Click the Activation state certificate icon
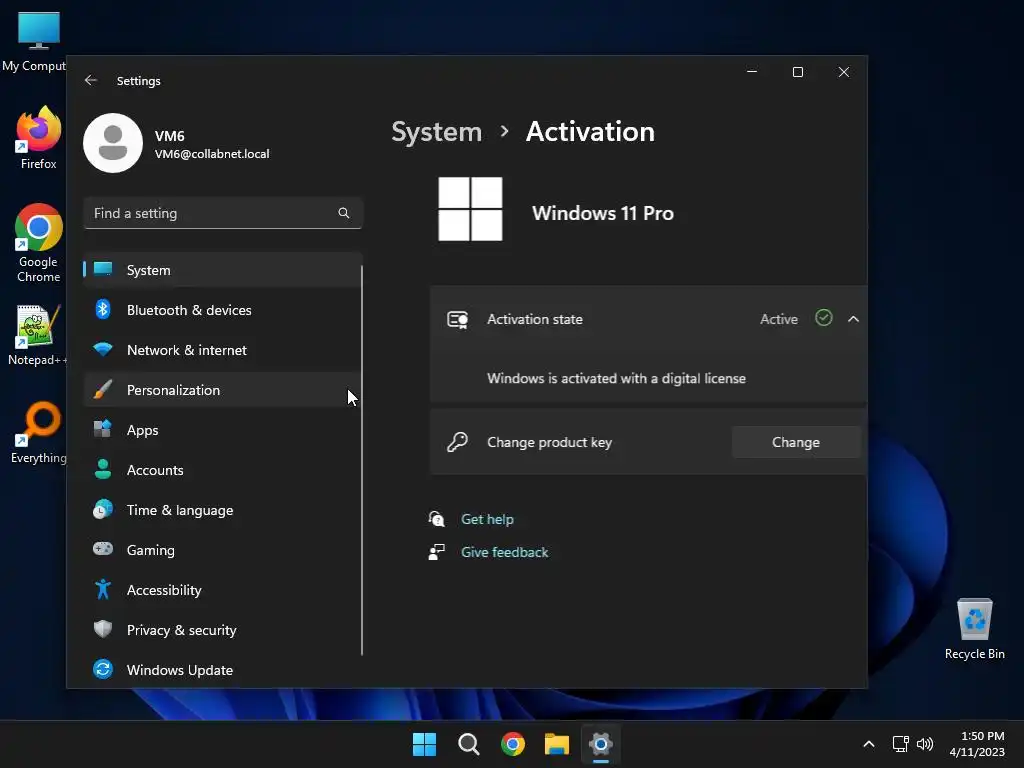This screenshot has height=768, width=1024. (457, 319)
